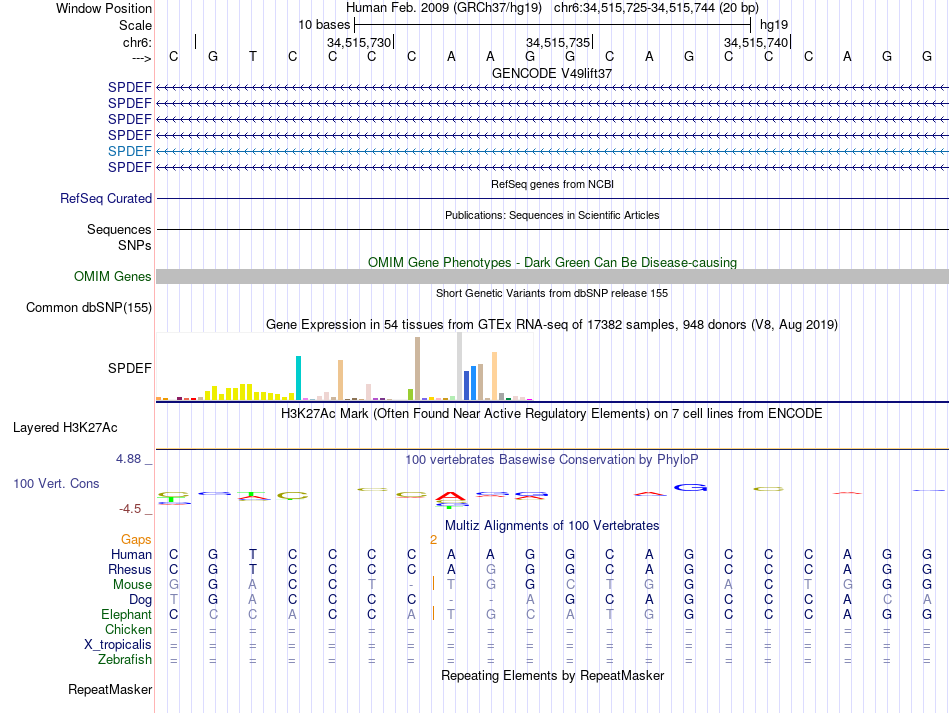Click the 34,515,730 ruler coordinate
Screen dimensions: 950x713
[x=359, y=42]
